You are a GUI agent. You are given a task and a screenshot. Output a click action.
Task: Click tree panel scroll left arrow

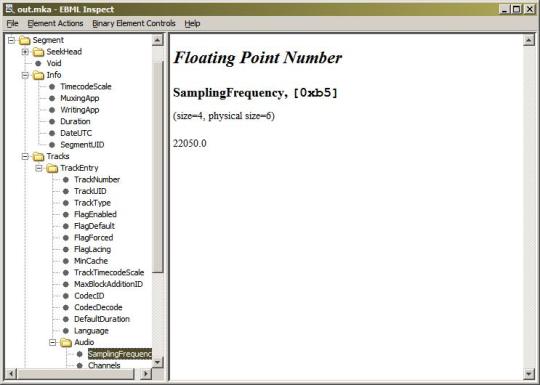(x=11, y=374)
